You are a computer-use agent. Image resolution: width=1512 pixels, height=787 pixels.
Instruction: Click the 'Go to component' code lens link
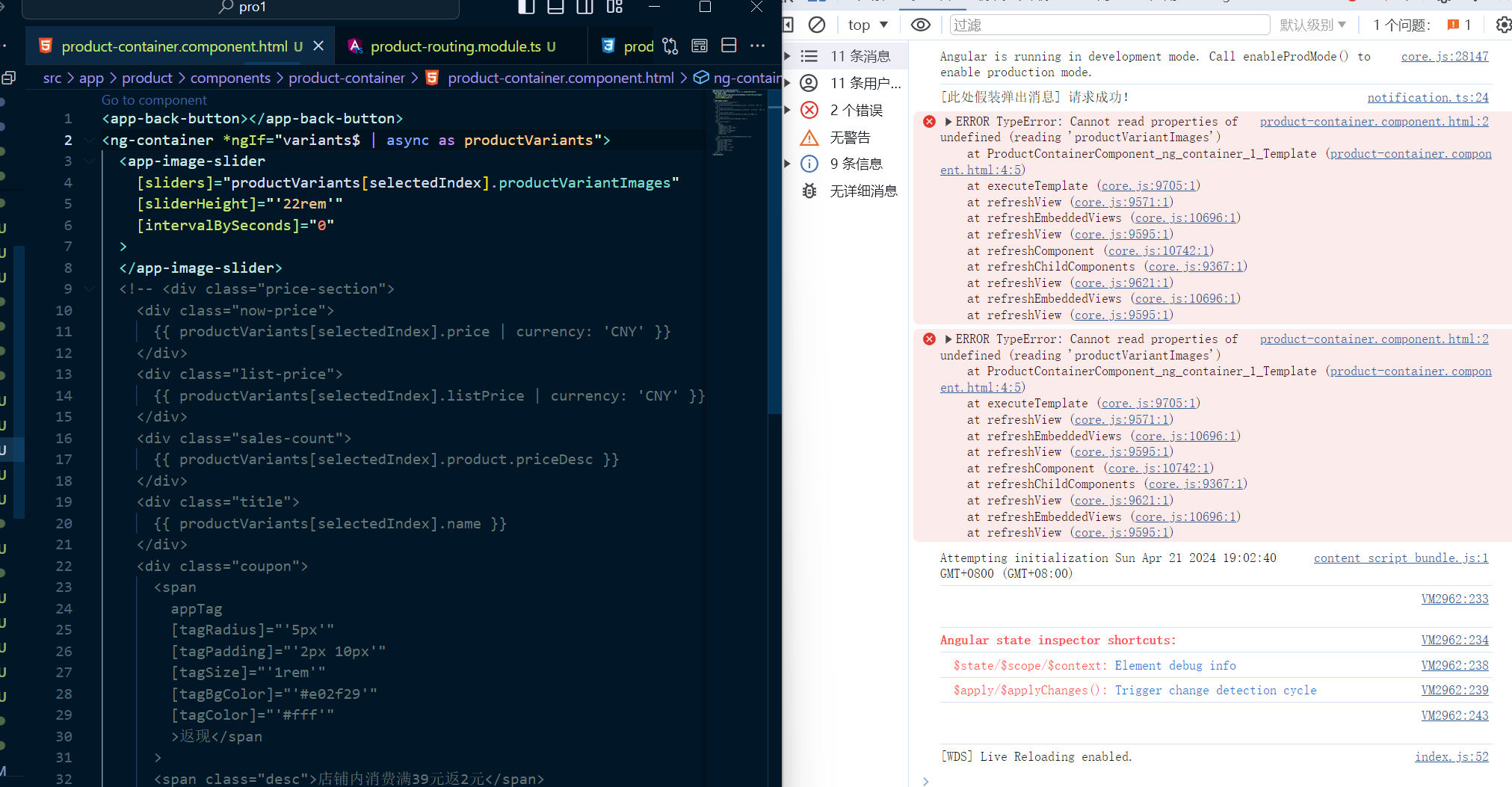coord(154,100)
